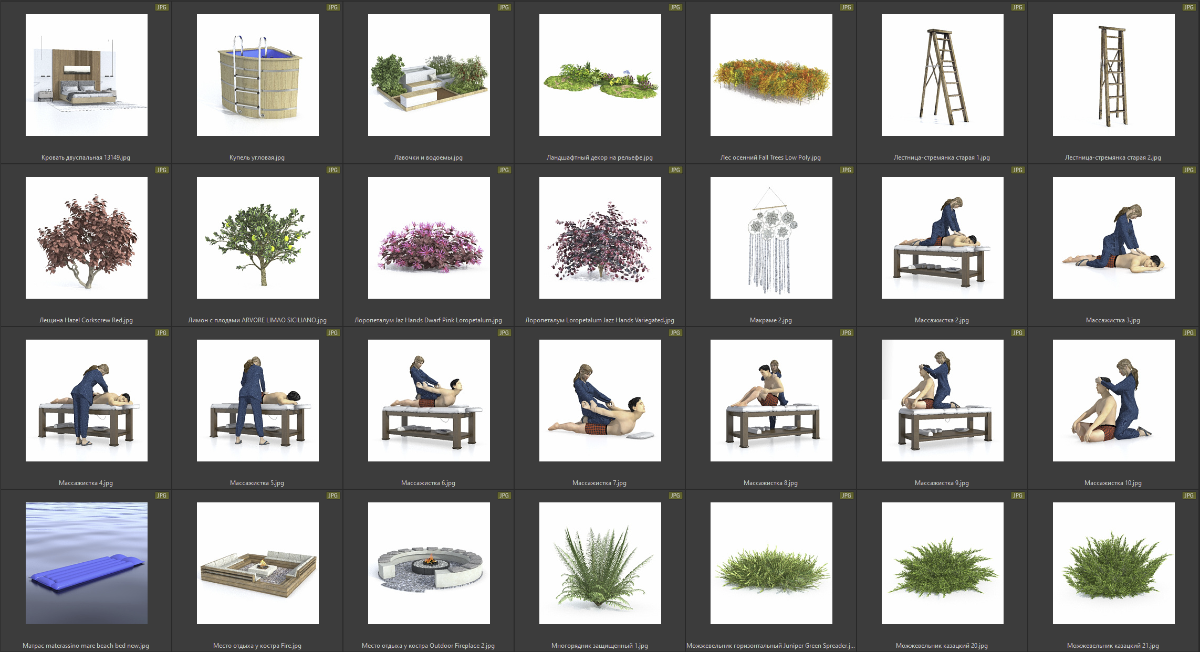Select the Массажистка 2 thumbnail
This screenshot has height=652, width=1200.
(x=942, y=238)
